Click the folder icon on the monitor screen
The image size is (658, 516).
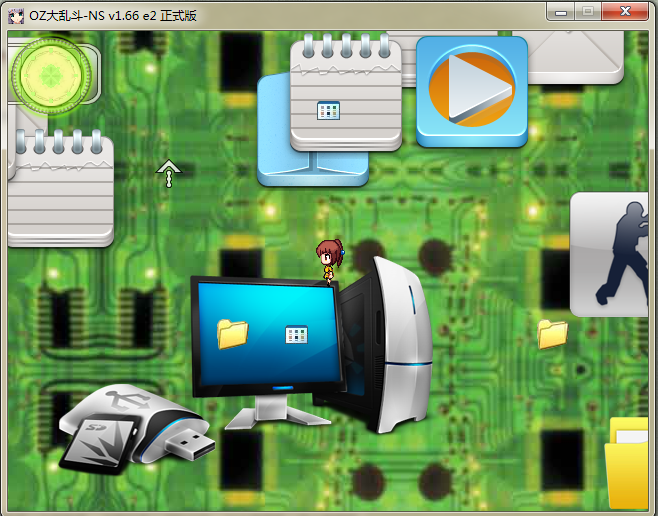pos(232,334)
